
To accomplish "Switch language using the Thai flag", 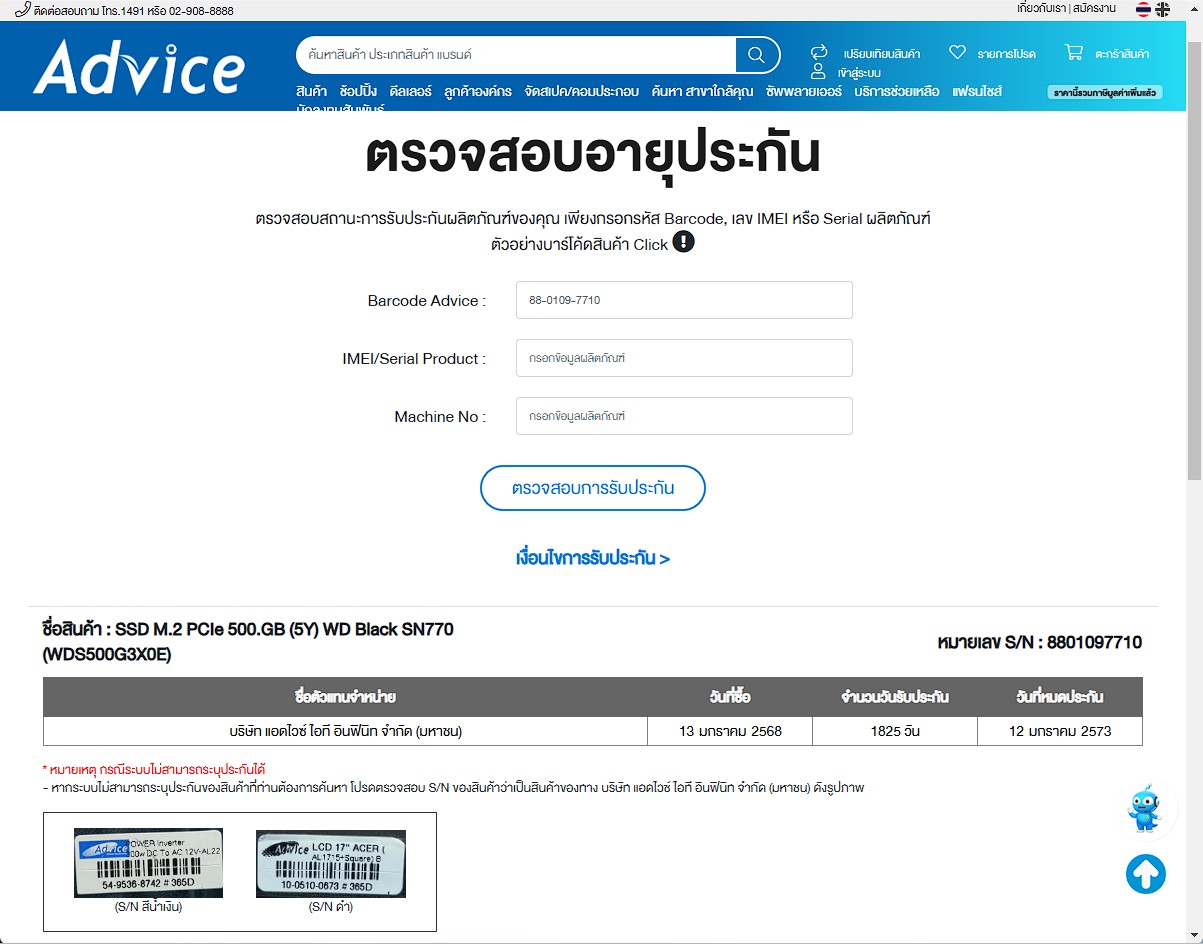I will [1143, 9].
